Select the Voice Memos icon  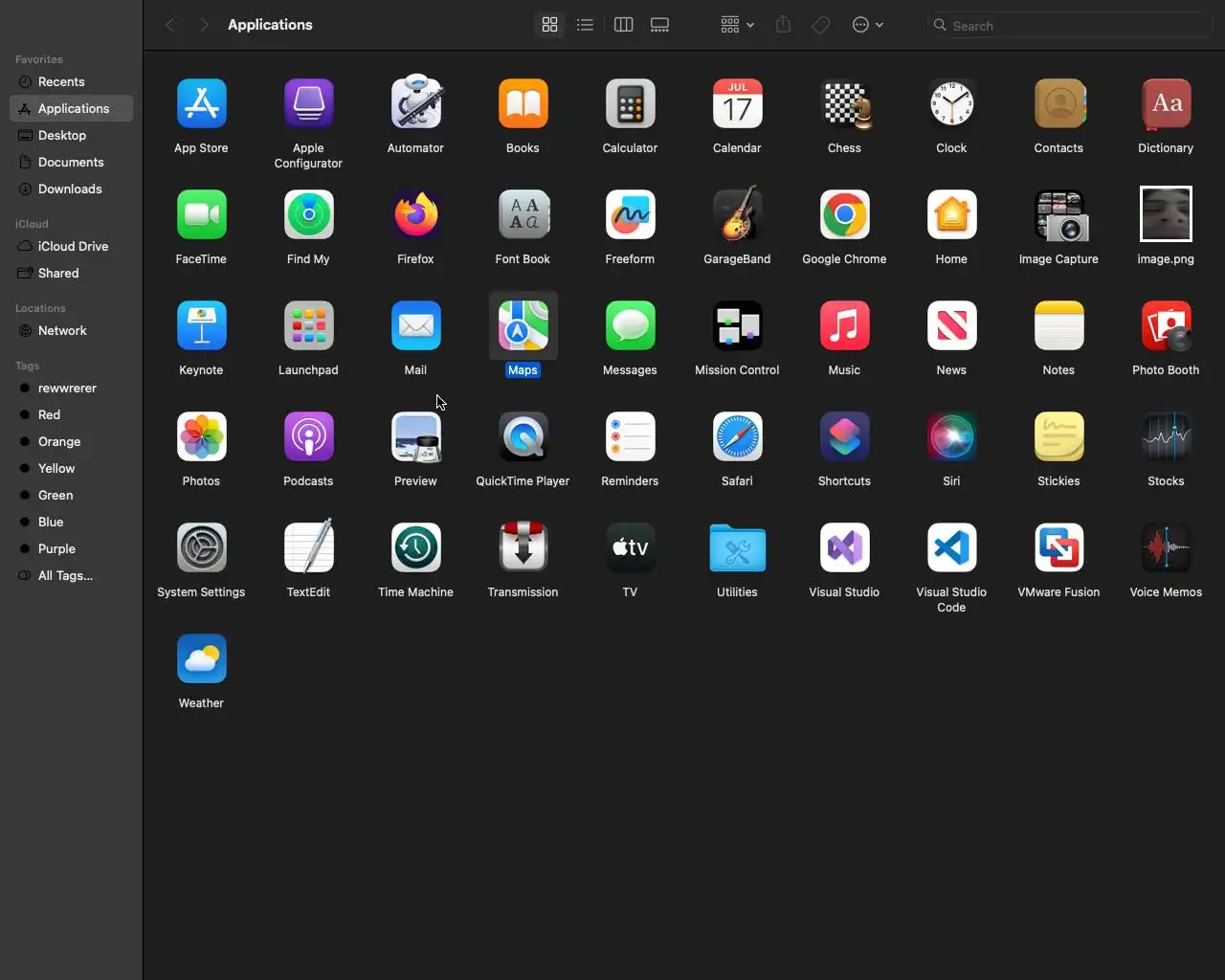[x=1166, y=547]
